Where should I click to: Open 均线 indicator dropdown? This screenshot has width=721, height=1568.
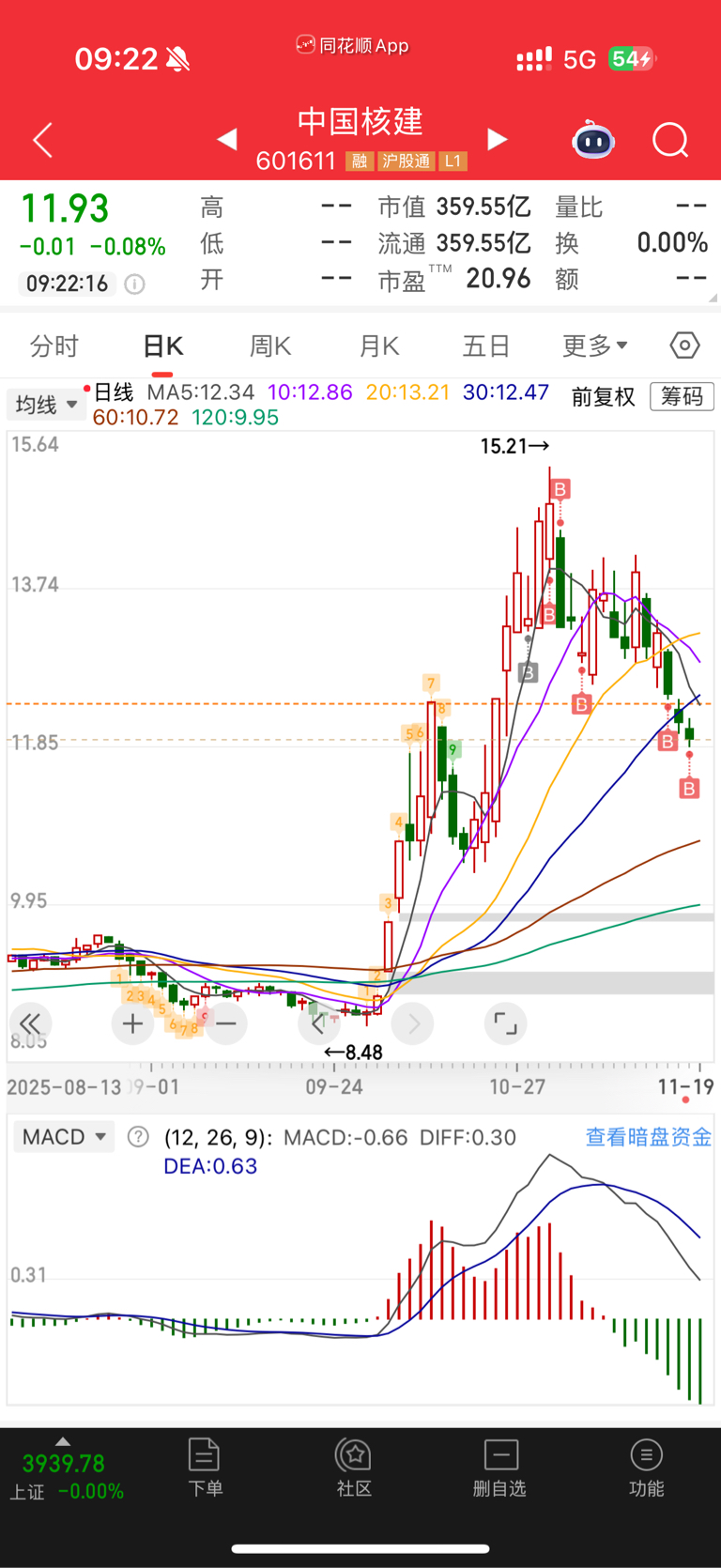point(45,405)
